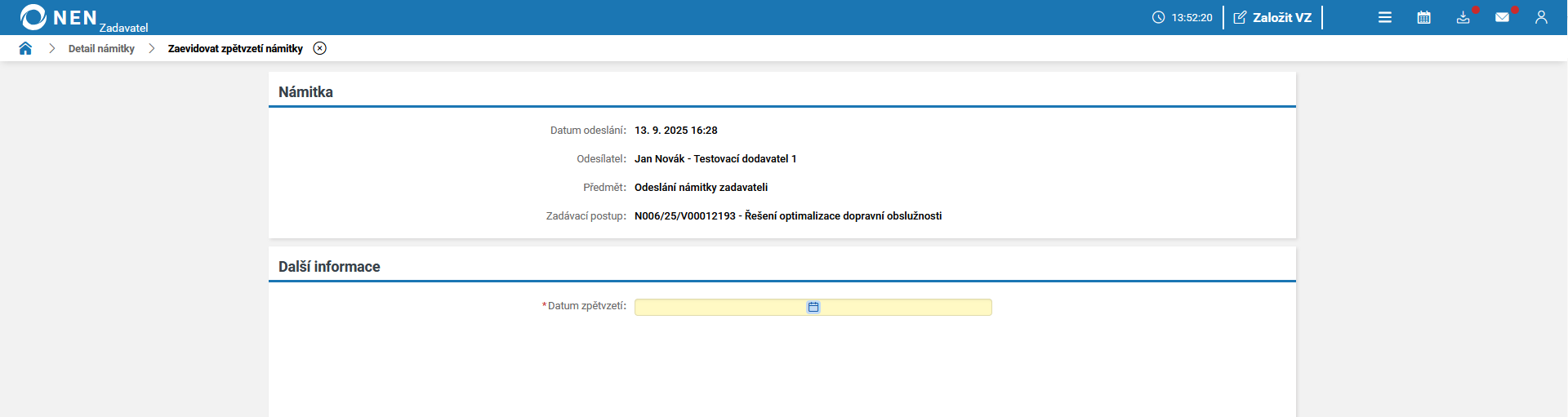Click the 'Datum odeslání:' label
The width and height of the screenshot is (1568, 417).
[x=588, y=131]
